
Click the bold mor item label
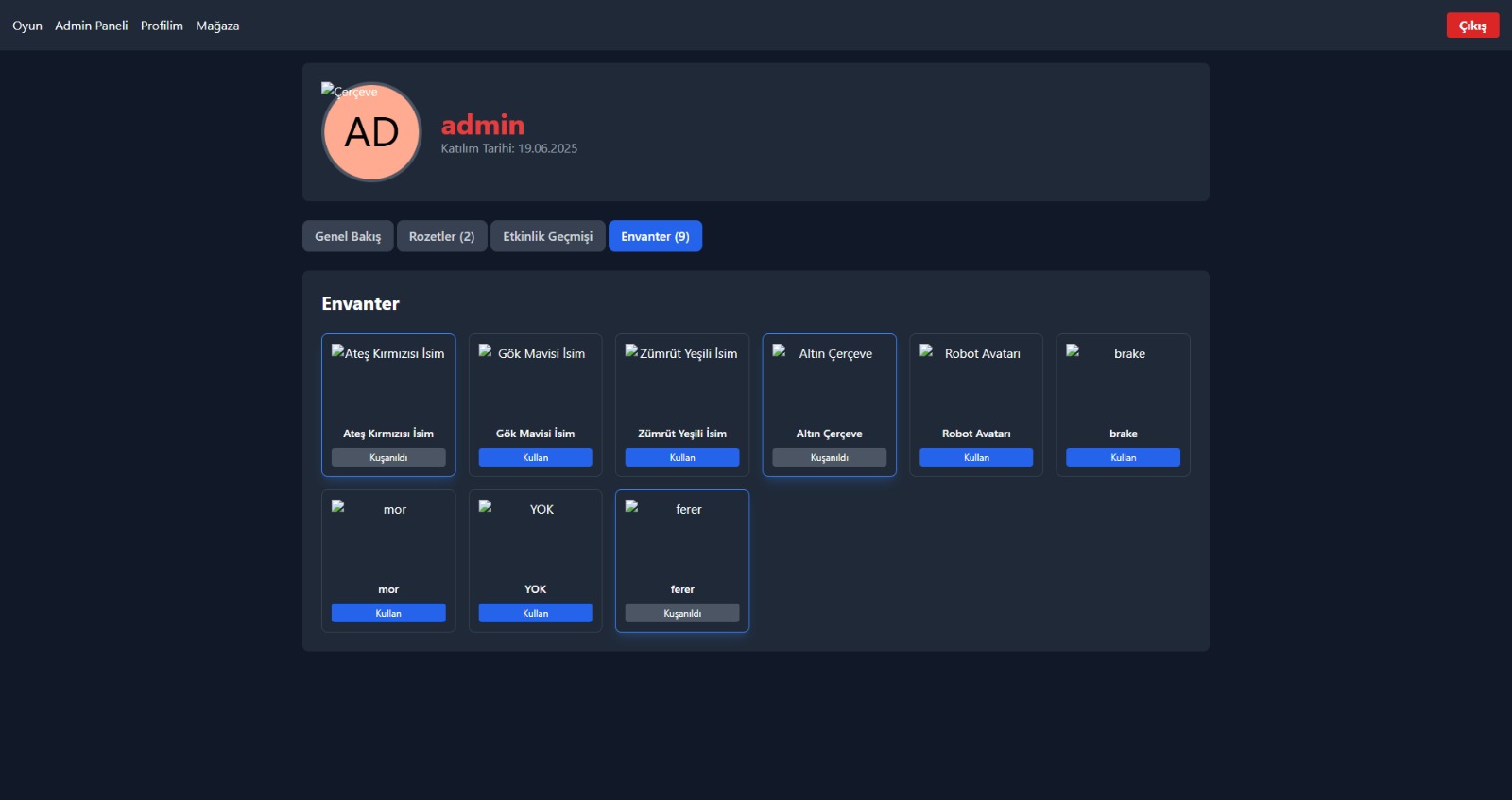pyautogui.click(x=388, y=589)
